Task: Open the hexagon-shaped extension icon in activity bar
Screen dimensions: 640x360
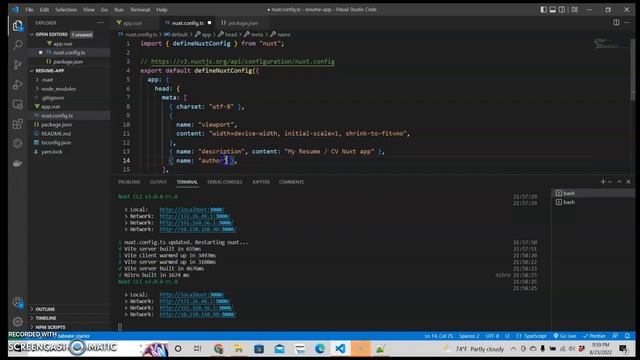Action: tap(18, 143)
